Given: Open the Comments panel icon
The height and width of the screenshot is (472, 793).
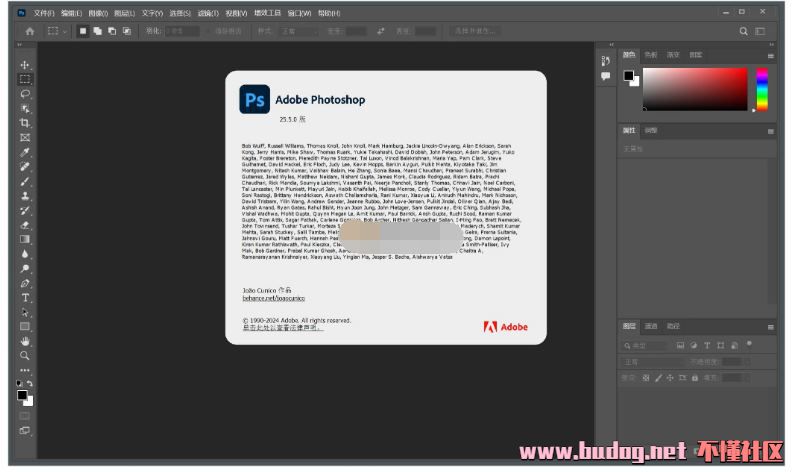Looking at the screenshot, I should click(x=605, y=76).
